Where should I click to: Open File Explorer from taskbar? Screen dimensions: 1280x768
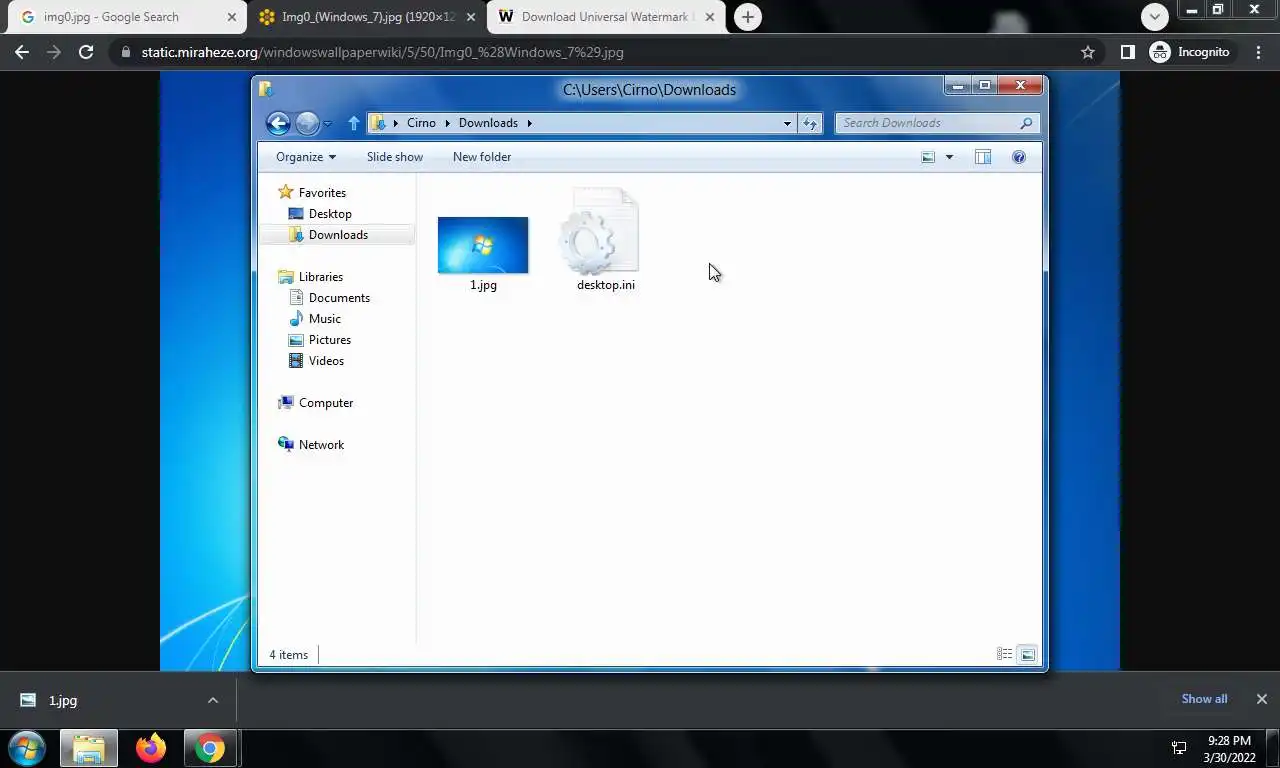[89, 748]
